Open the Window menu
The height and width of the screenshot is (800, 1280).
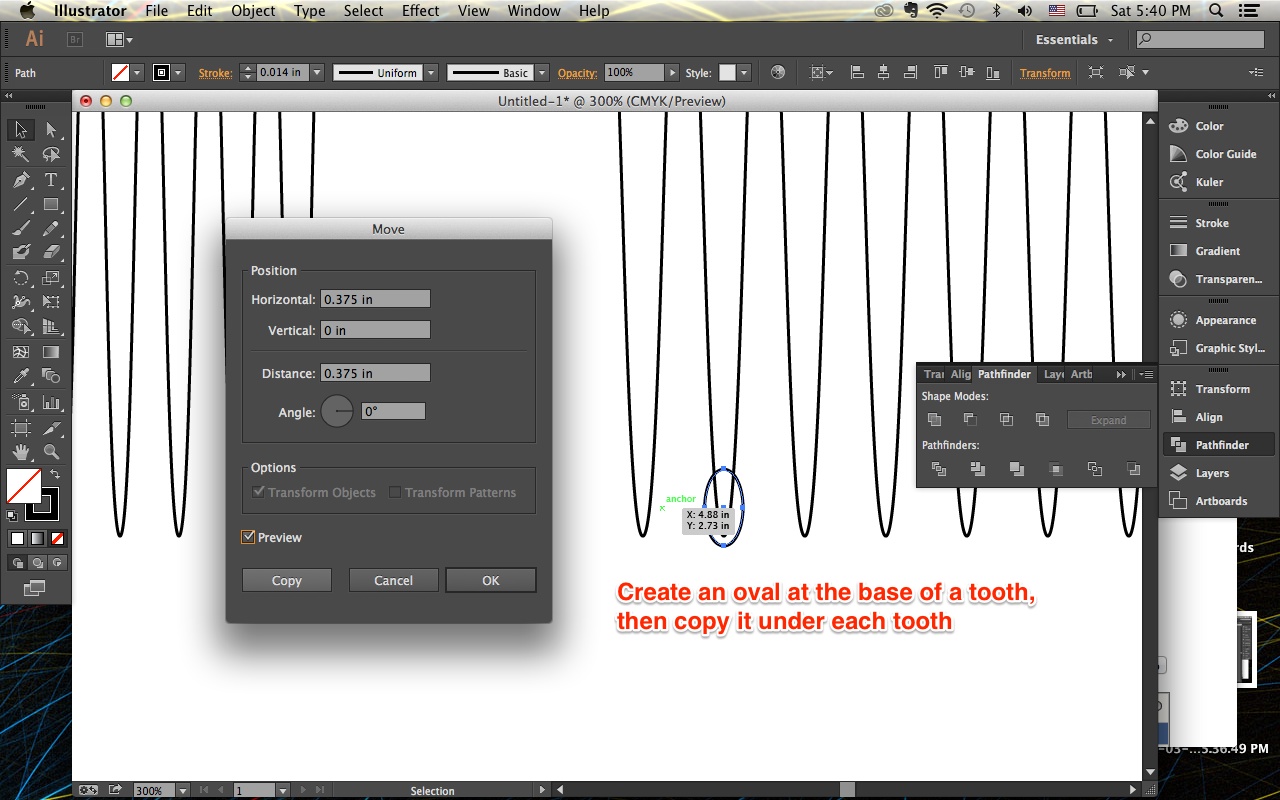[x=534, y=11]
